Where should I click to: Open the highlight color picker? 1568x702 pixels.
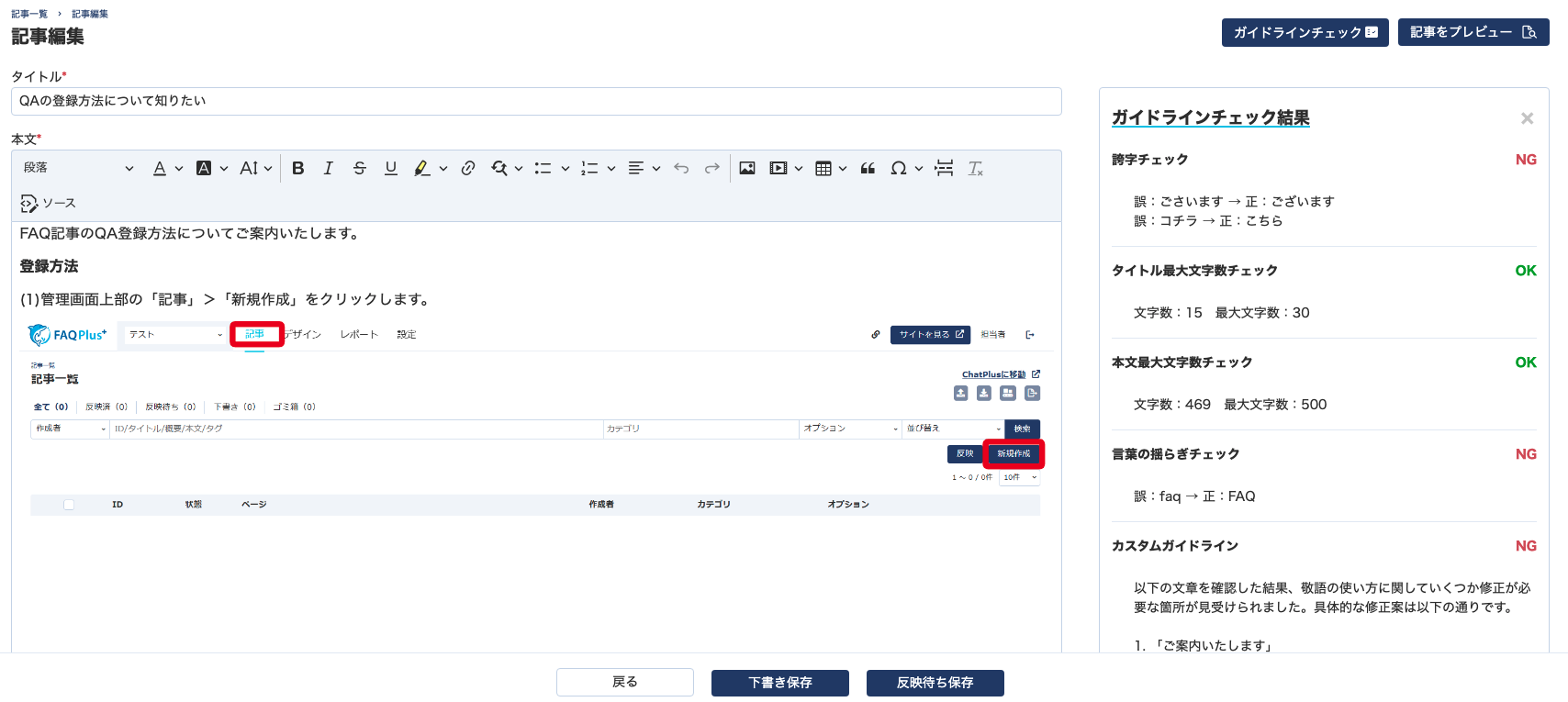442,169
